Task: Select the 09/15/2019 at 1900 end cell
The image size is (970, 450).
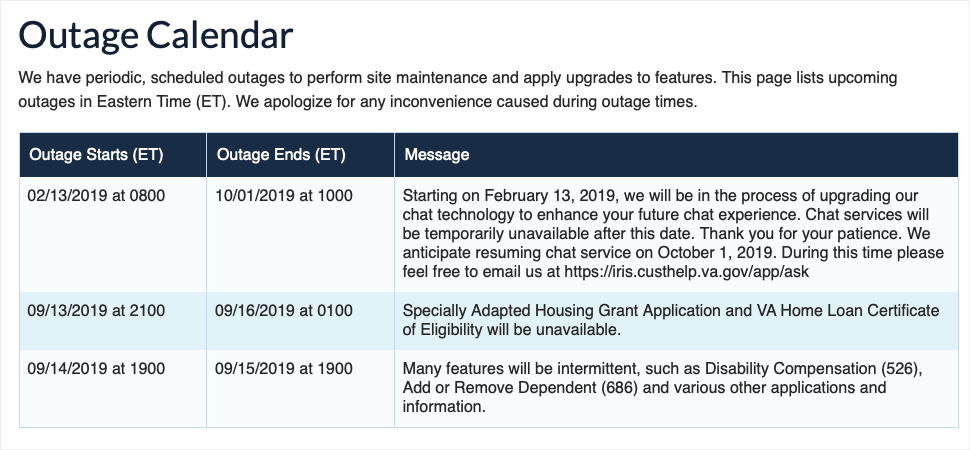Action: [284, 369]
